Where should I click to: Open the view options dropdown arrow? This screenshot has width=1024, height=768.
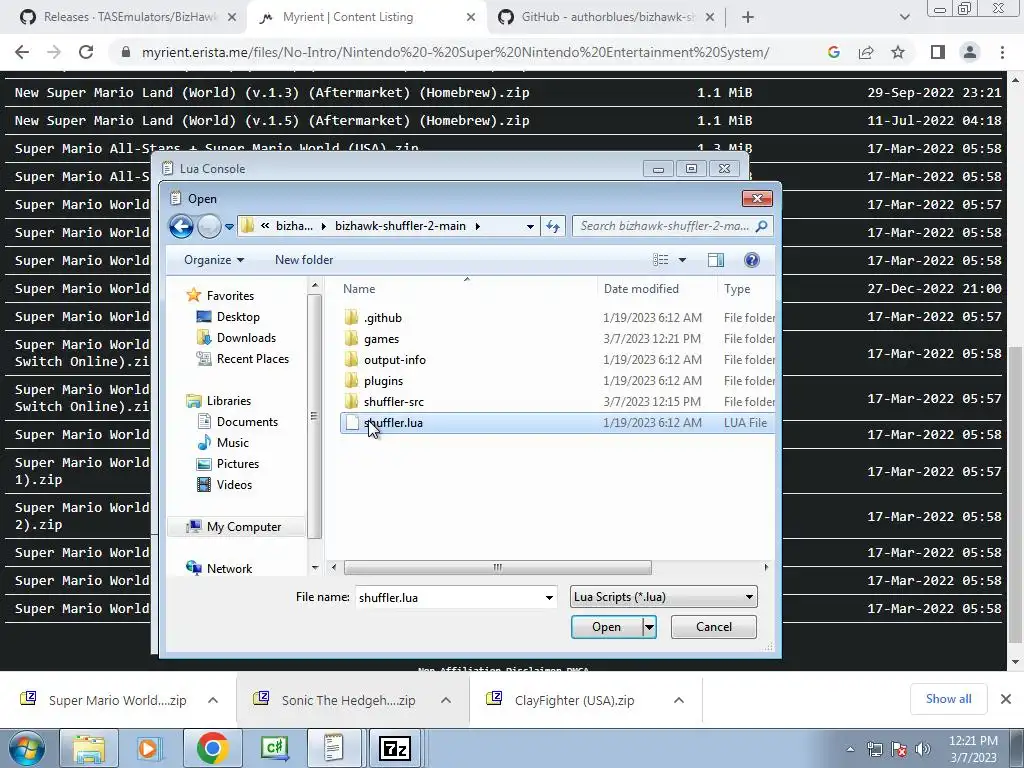coord(682,260)
